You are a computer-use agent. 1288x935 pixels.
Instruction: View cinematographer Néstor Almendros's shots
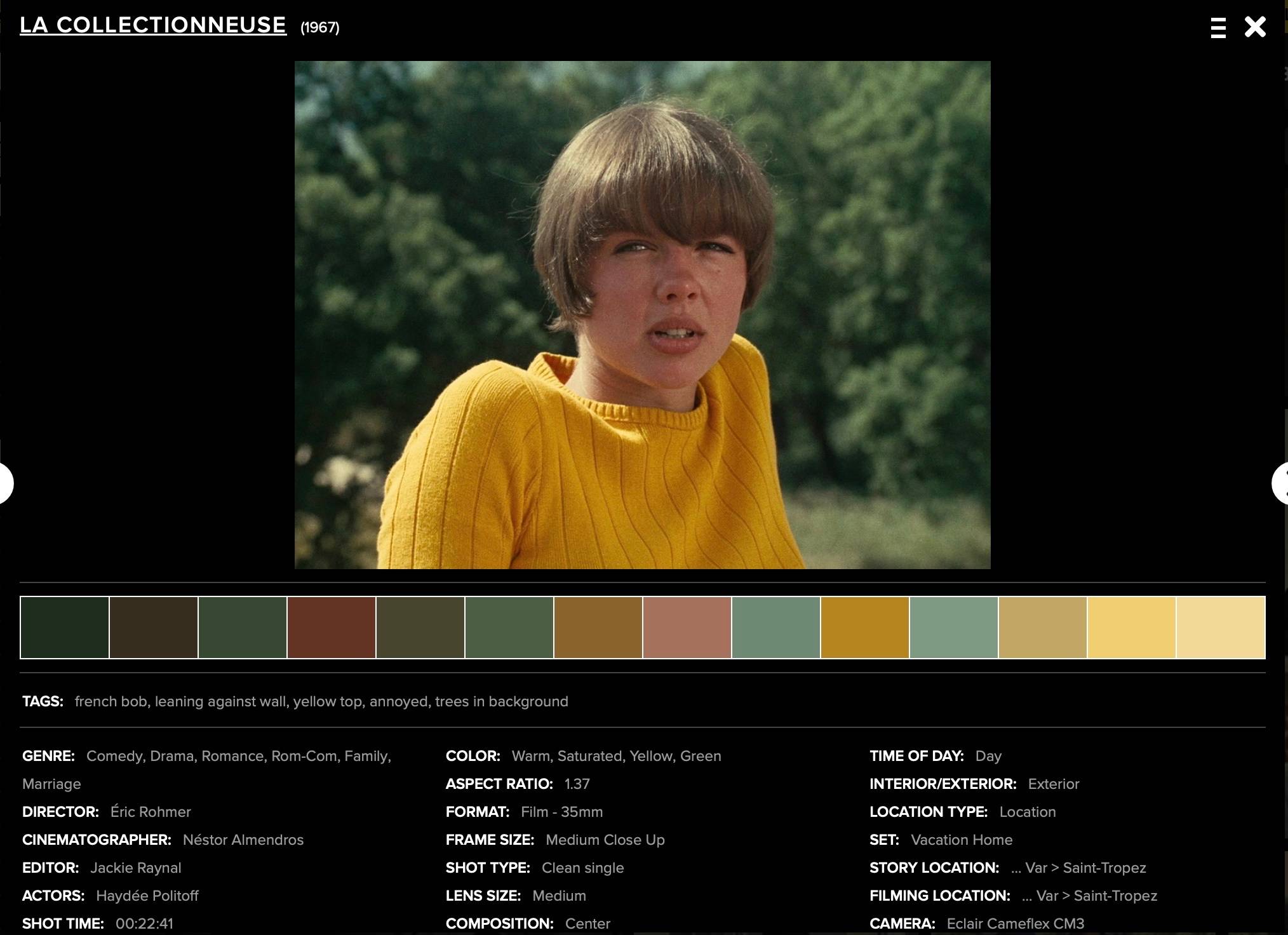243,840
